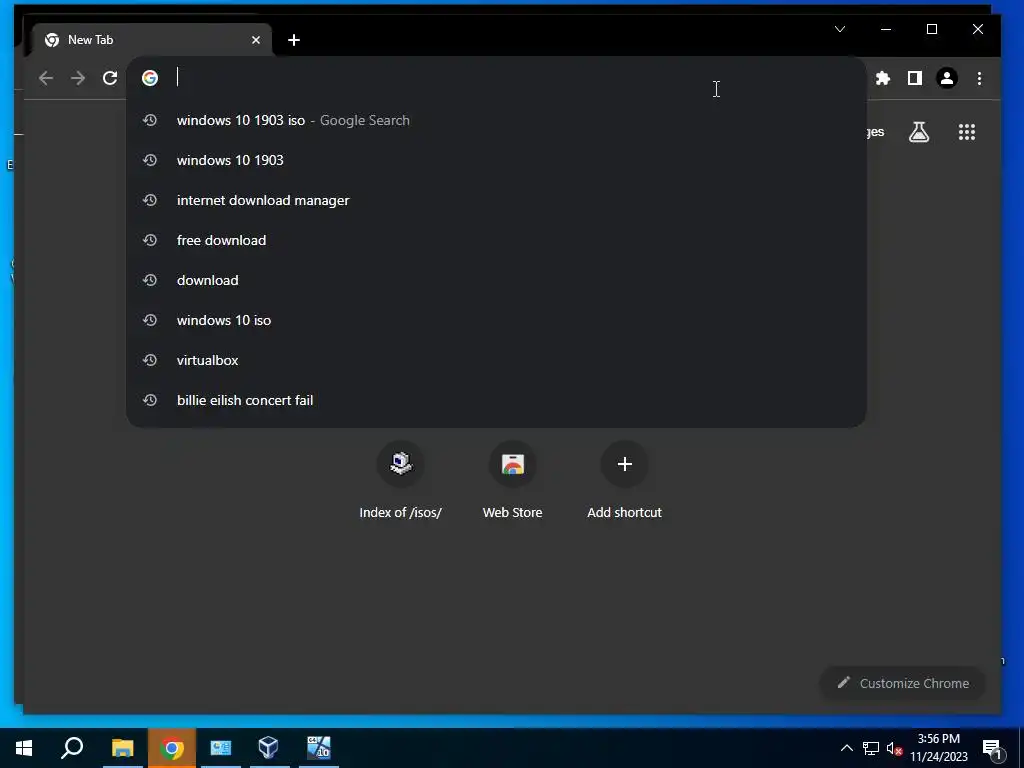This screenshot has width=1024, height=768.
Task: Open Customize Chrome
Action: click(903, 683)
